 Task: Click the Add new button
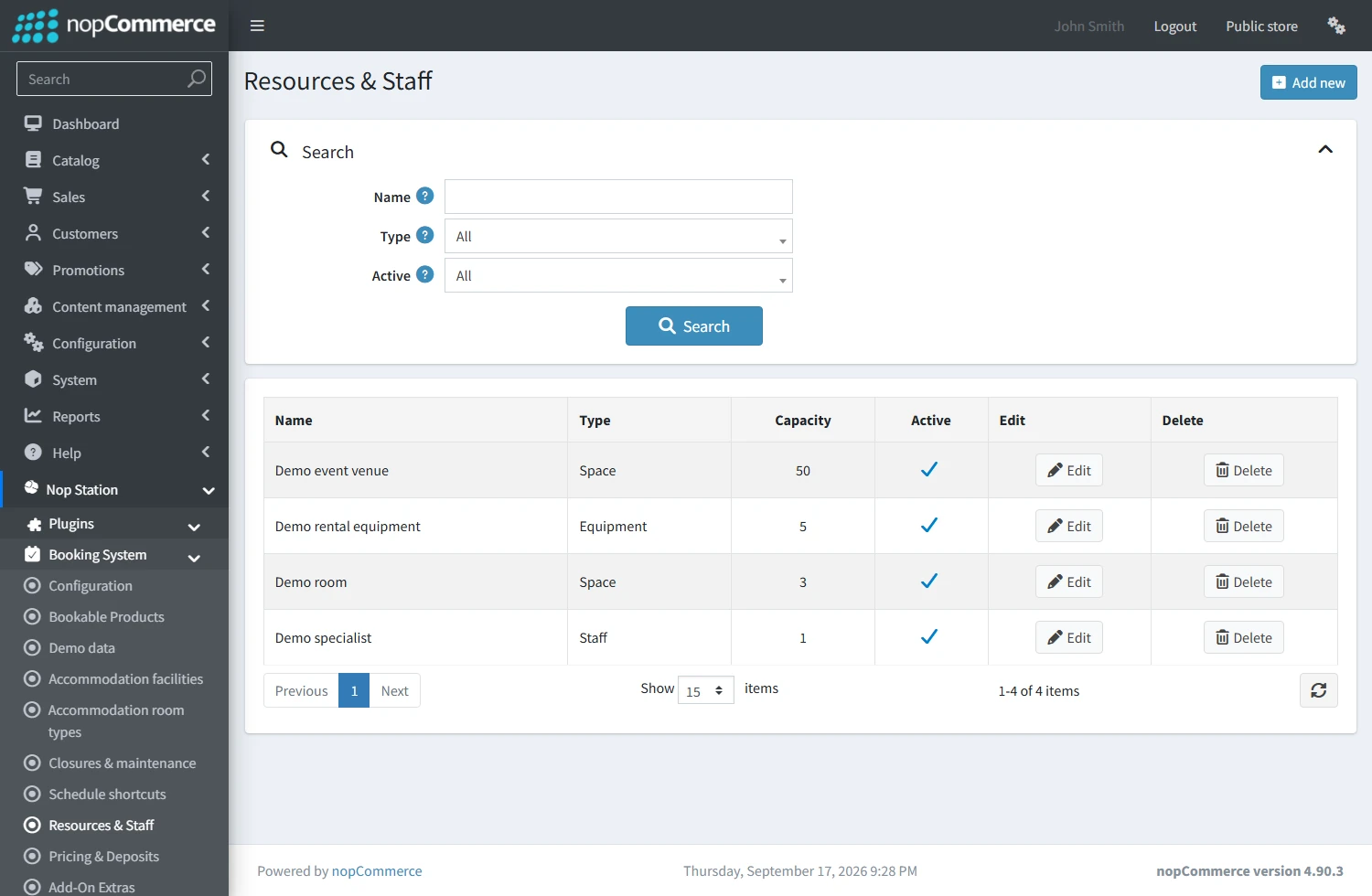coord(1308,82)
